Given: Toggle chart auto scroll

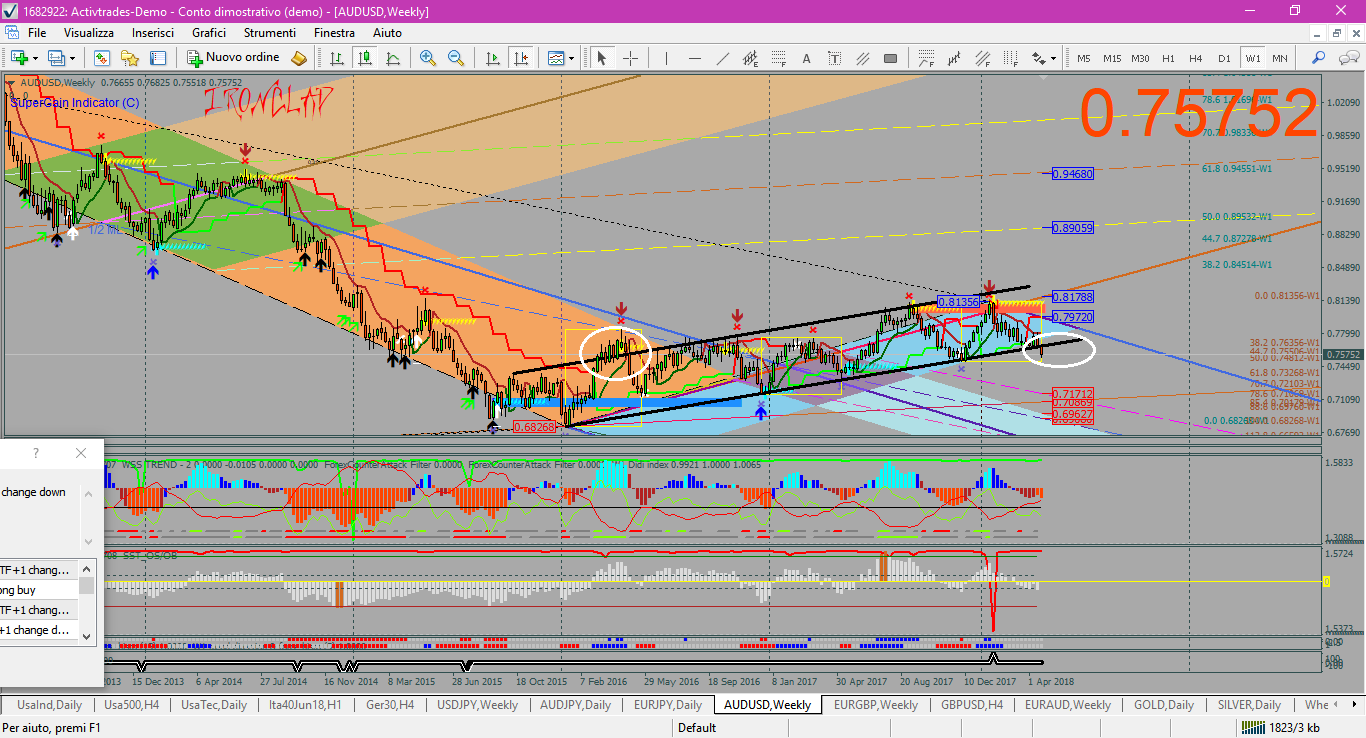Looking at the screenshot, I should tap(492, 58).
